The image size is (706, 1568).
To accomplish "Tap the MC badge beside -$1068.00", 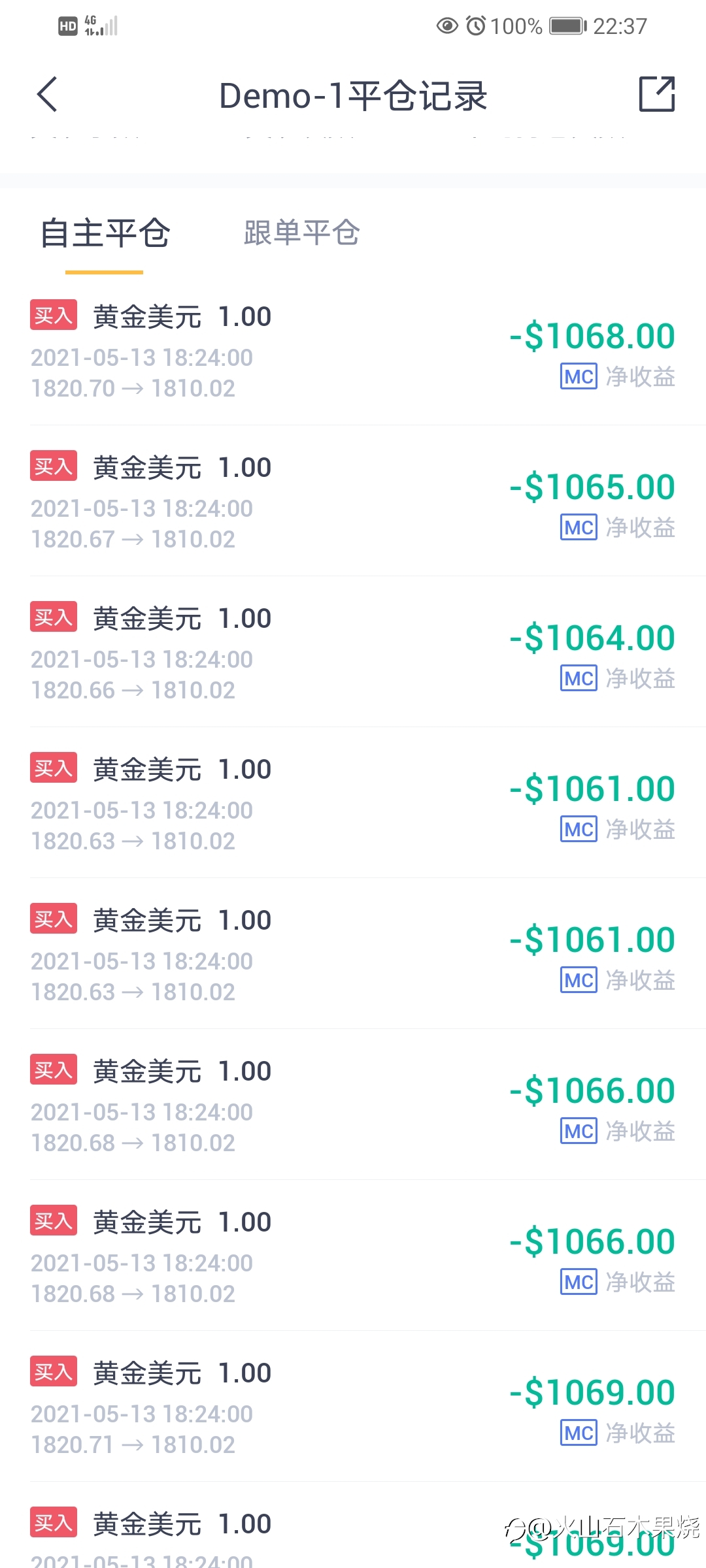I will coord(579,376).
